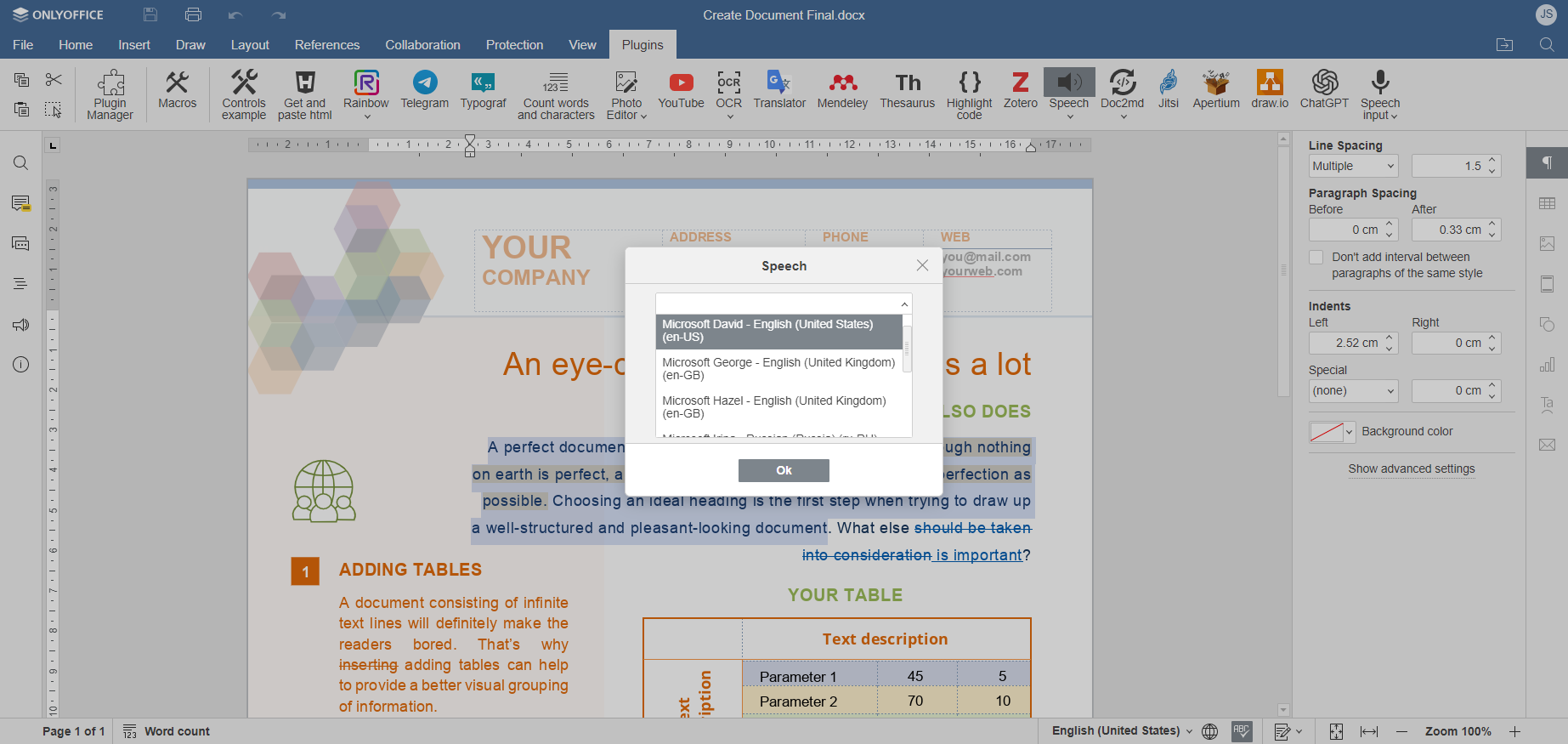Open the Zotero plugin
The width and height of the screenshot is (1568, 744).
pyautogui.click(x=1020, y=90)
